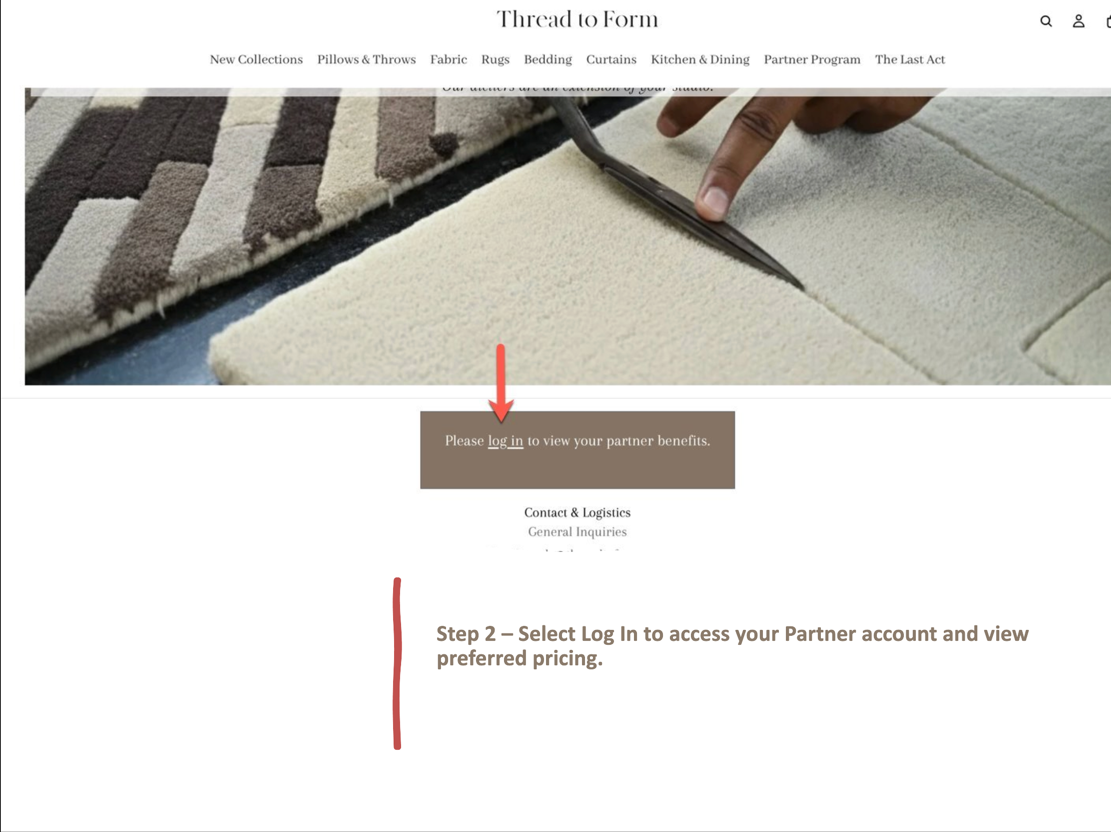
Task: Open Rugs category
Action: click(495, 60)
